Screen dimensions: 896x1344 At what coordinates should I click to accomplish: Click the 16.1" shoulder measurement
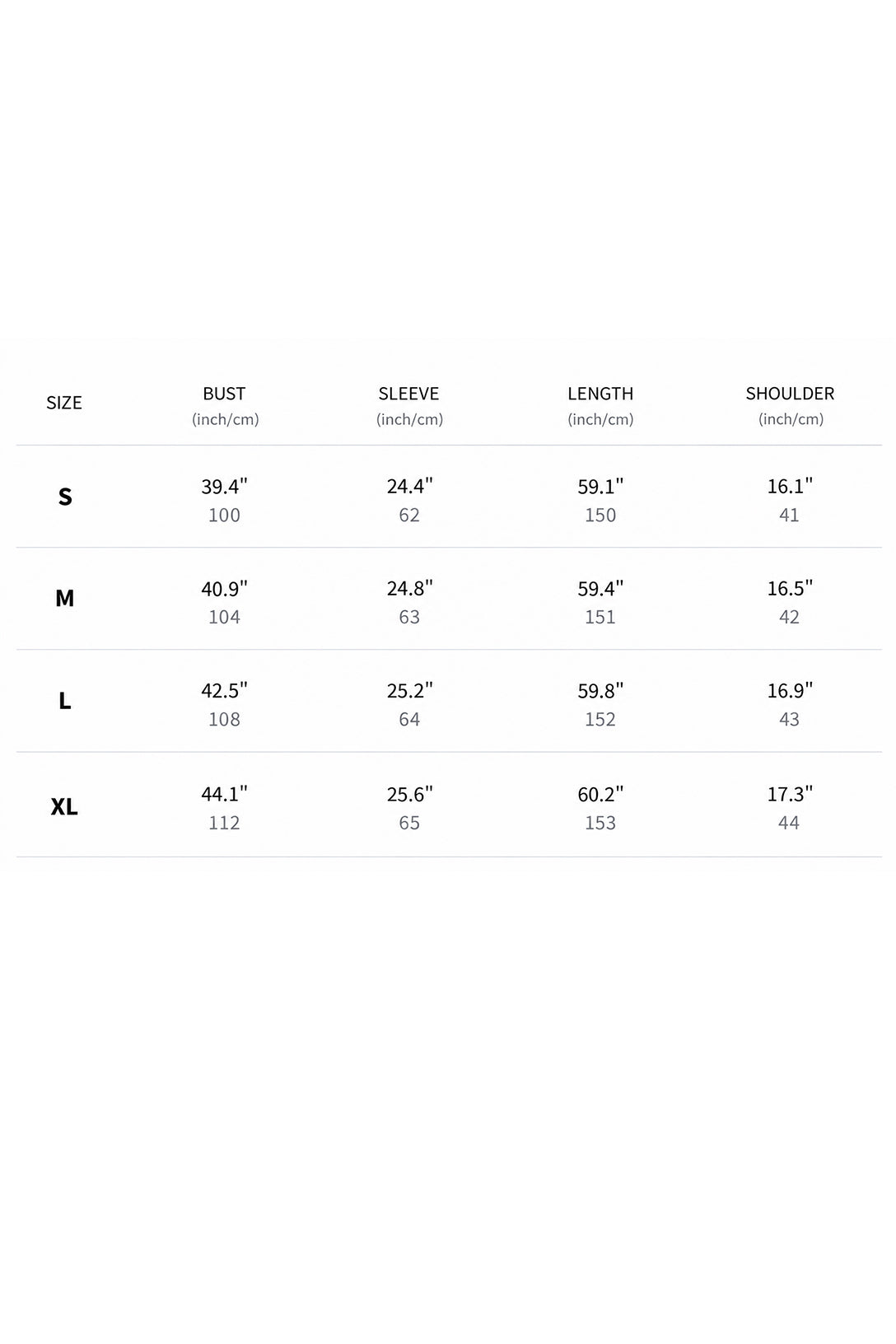pyautogui.click(x=790, y=486)
